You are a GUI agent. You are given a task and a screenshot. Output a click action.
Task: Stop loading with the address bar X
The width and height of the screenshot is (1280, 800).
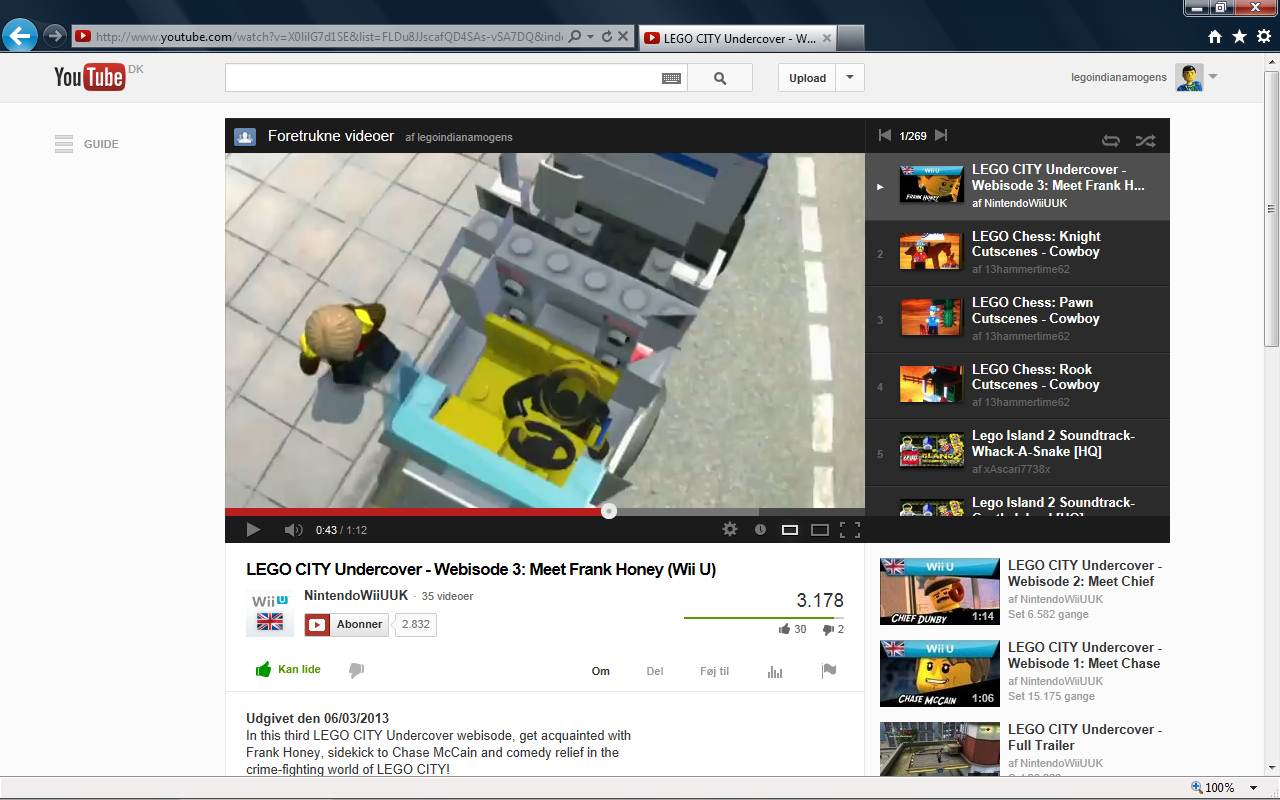[x=623, y=37]
